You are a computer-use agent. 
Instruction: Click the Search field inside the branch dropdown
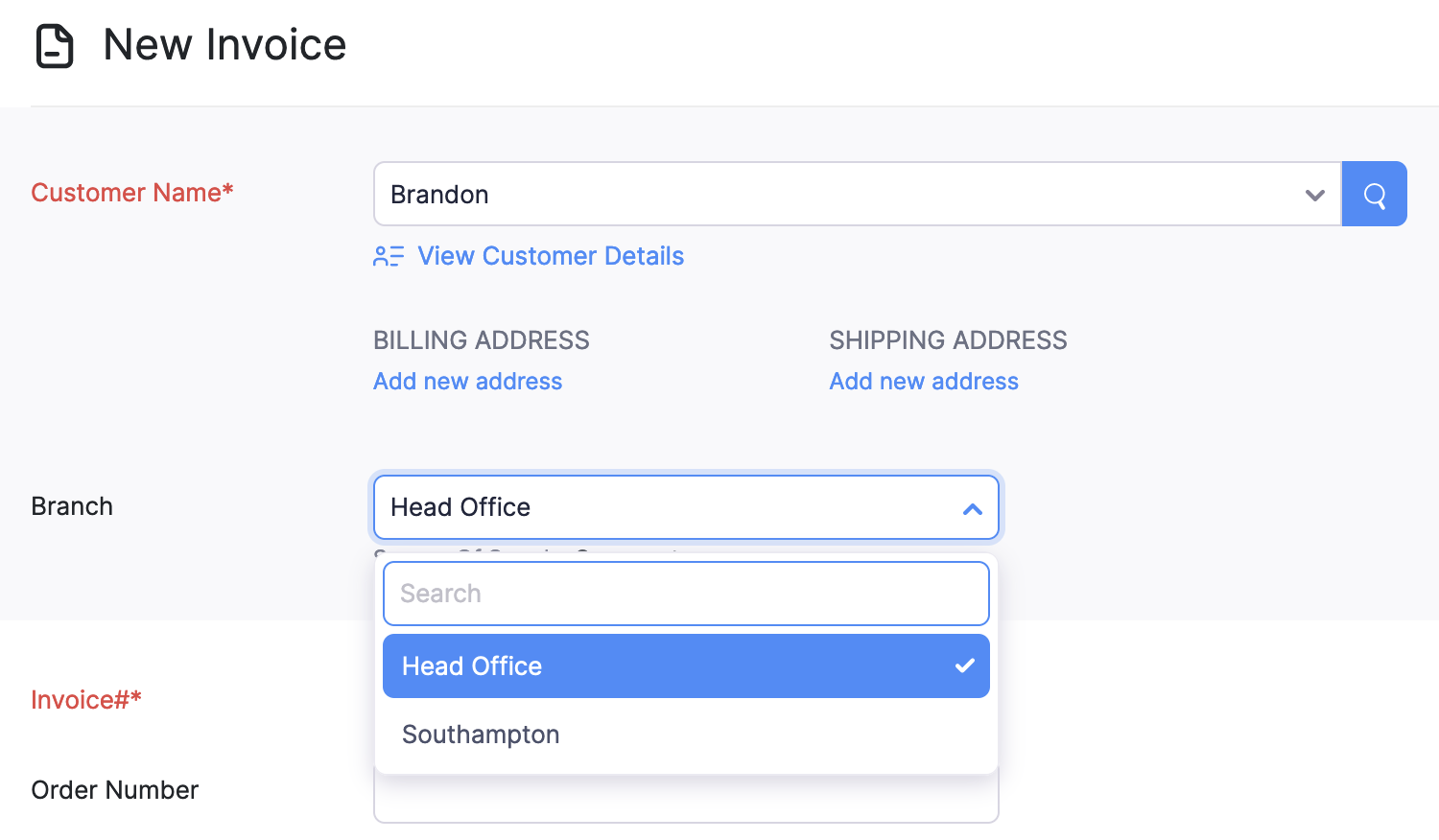[686, 594]
